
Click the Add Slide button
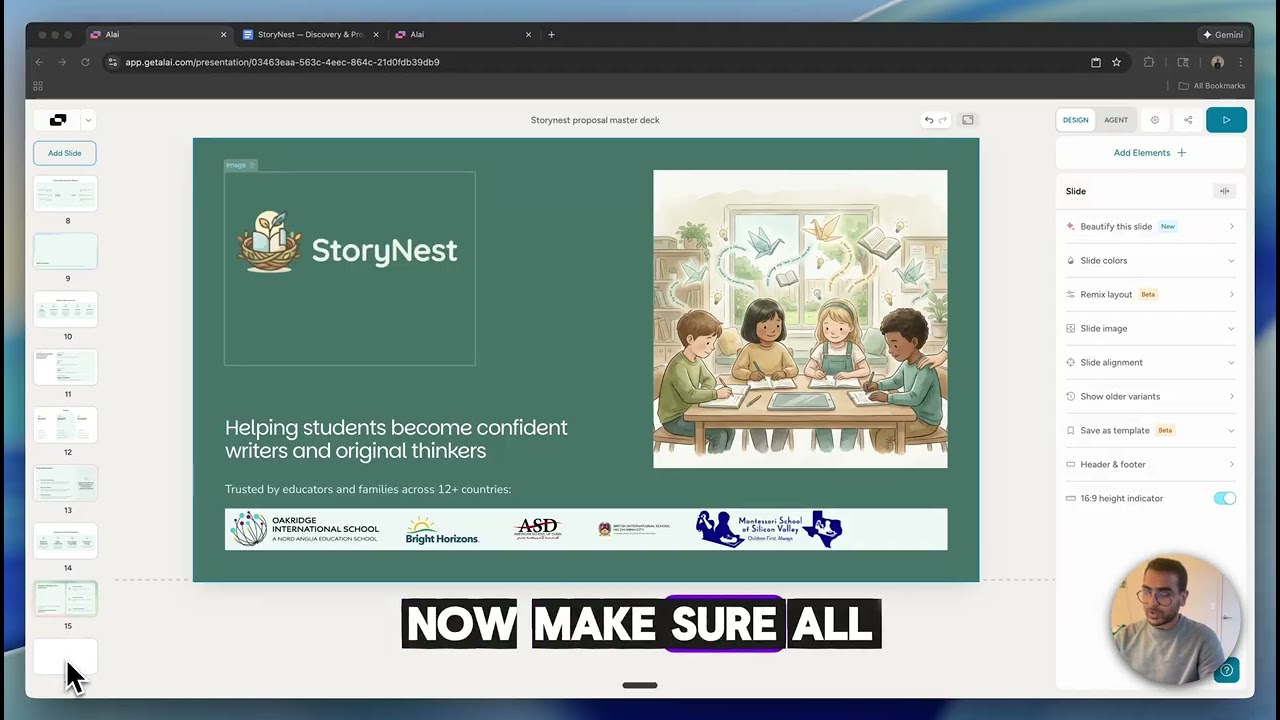click(65, 153)
